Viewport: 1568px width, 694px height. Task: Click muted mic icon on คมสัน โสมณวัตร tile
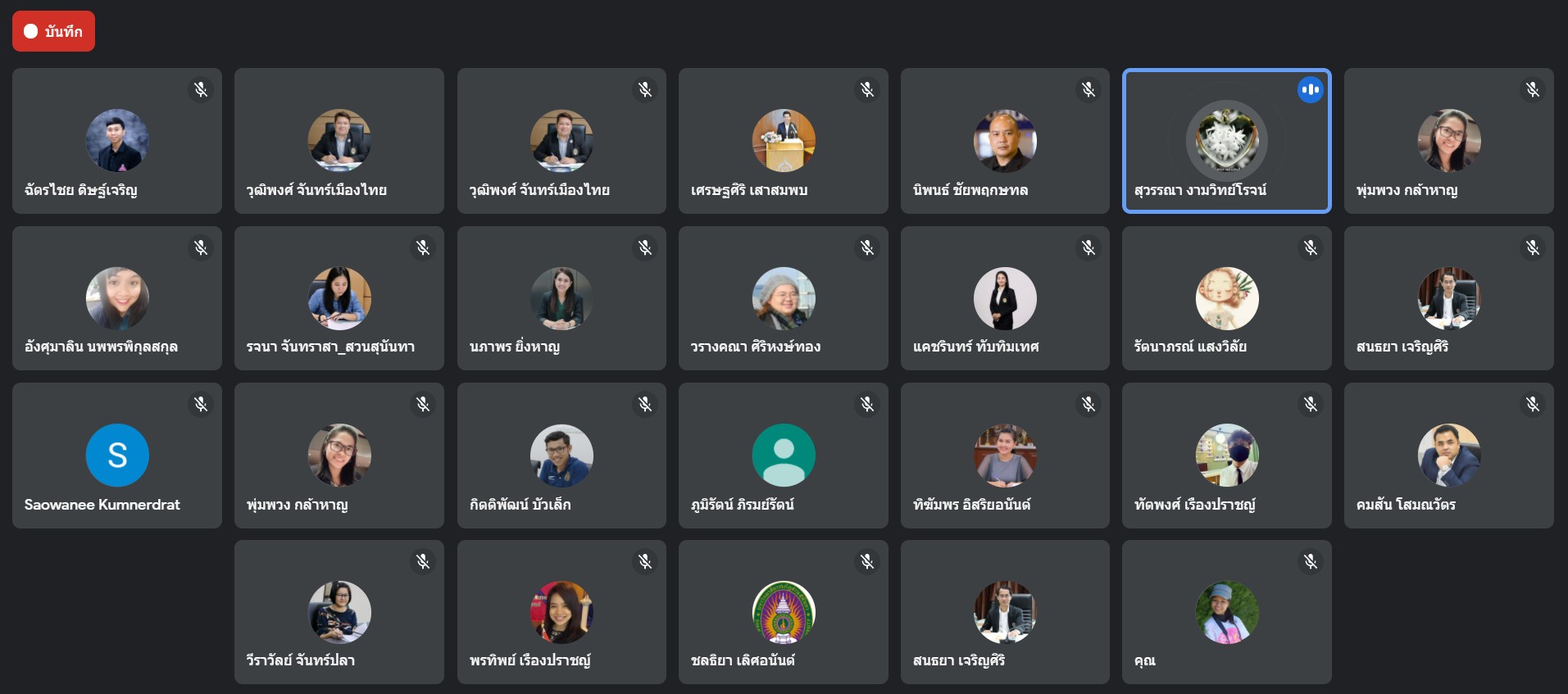coord(1533,404)
